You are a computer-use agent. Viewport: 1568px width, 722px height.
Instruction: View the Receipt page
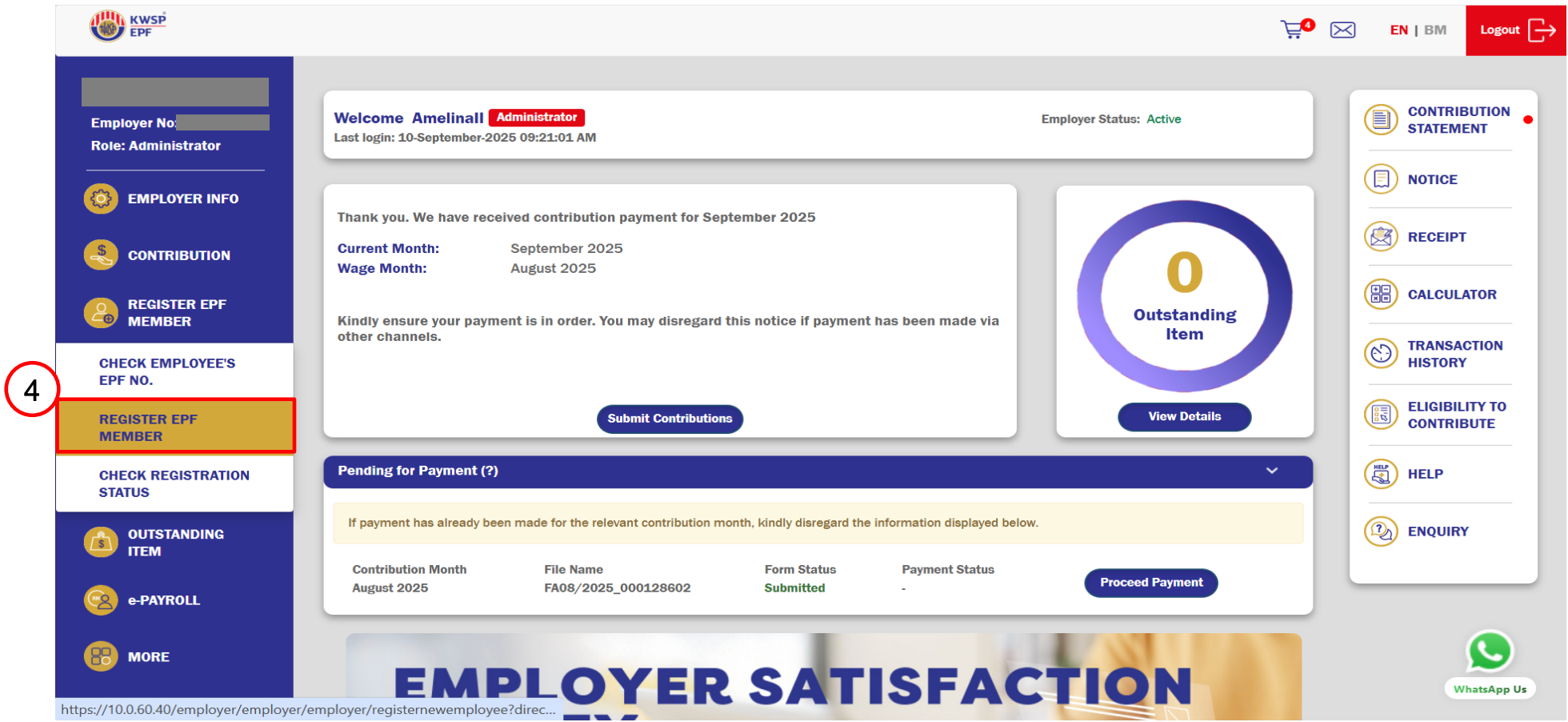point(1436,237)
